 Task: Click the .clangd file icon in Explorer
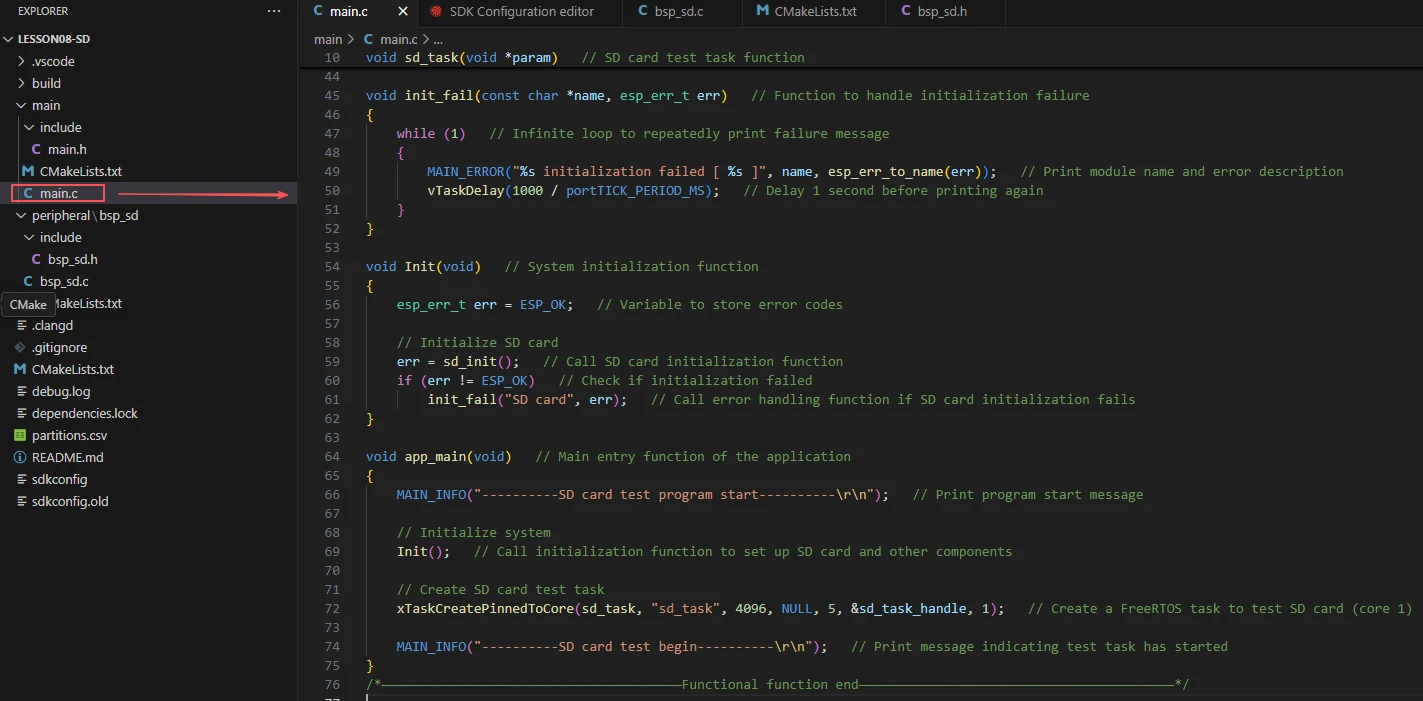20,326
